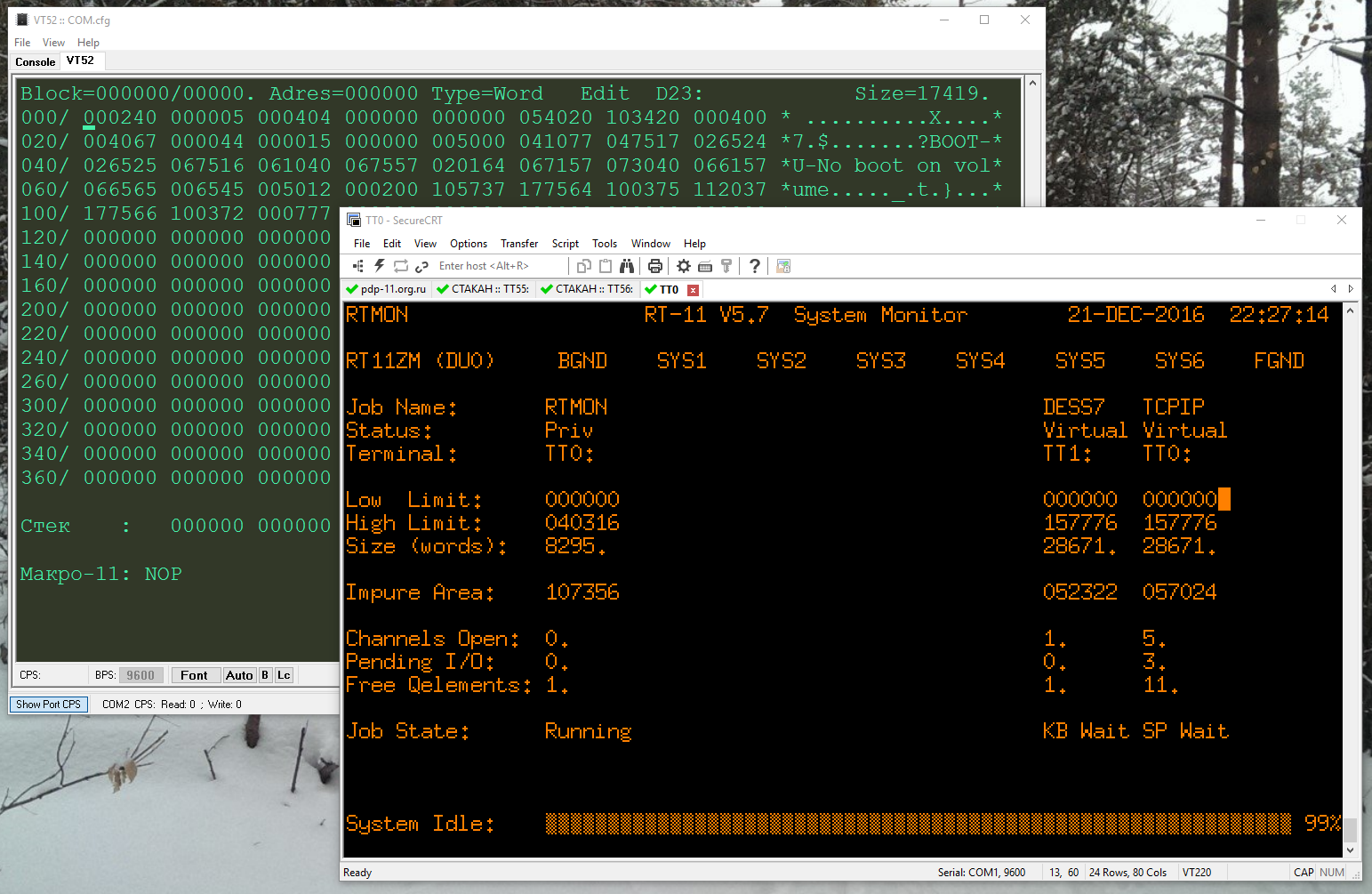Click the Quick Connect lightning icon
This screenshot has width=1372, height=894.
pyautogui.click(x=379, y=266)
